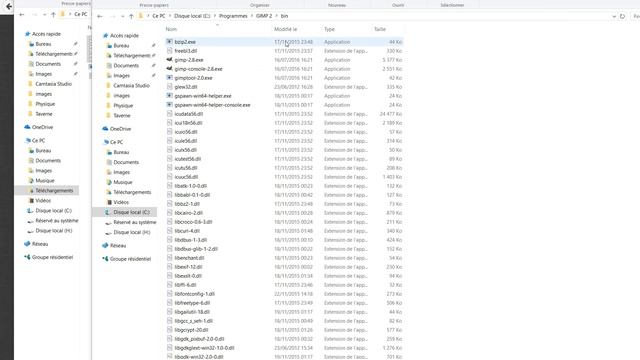Click the up arrow in the back window toolbar

point(53,14)
